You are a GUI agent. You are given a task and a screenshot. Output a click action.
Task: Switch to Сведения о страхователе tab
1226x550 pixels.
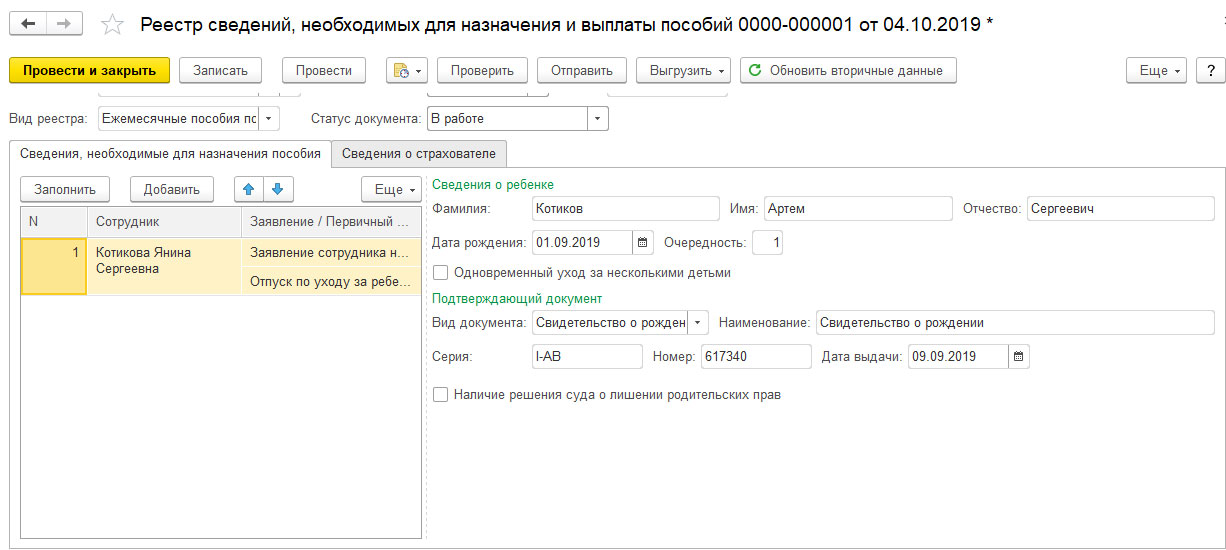tap(420, 153)
